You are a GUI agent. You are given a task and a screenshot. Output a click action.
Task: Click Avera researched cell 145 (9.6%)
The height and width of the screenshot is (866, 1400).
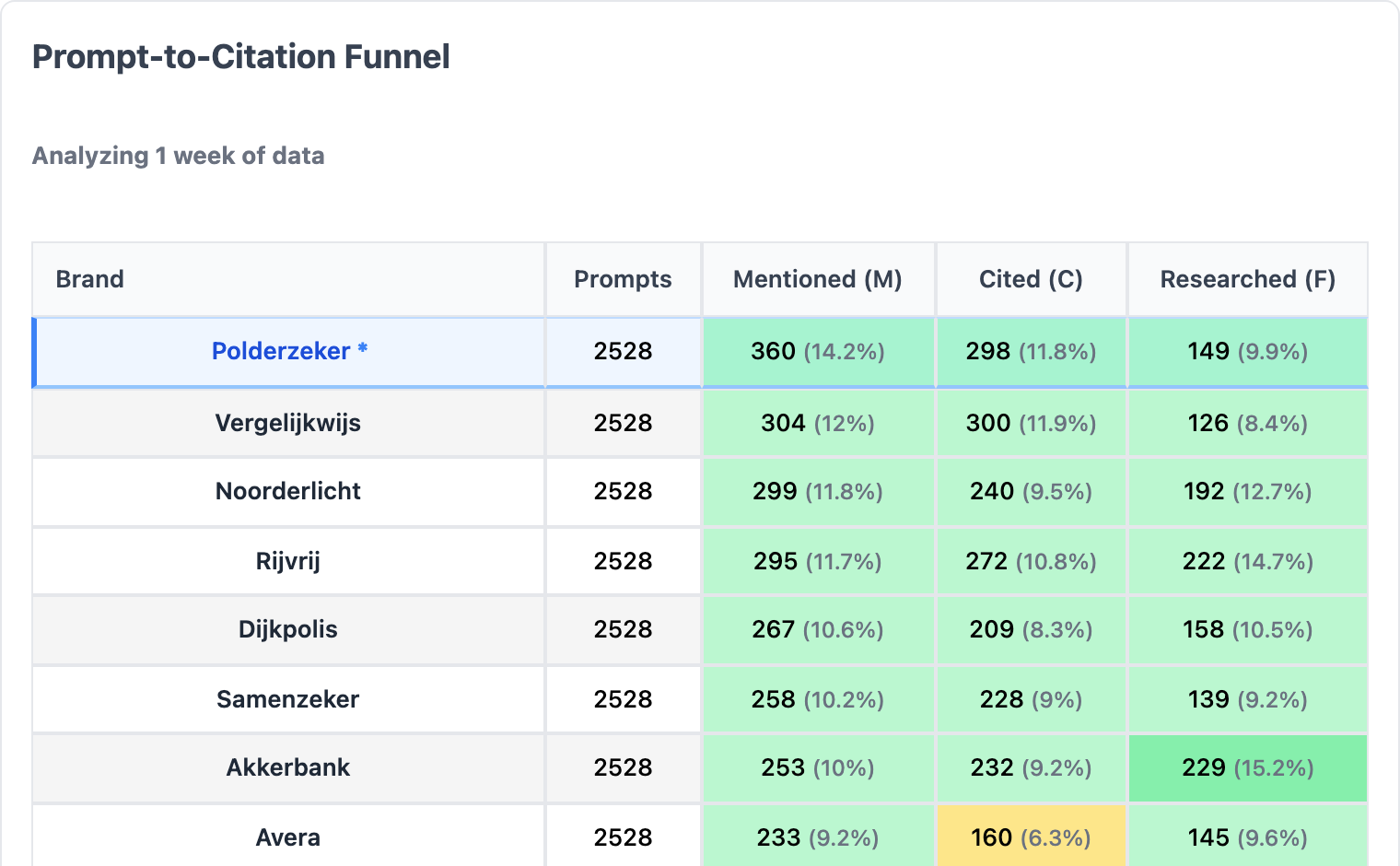pos(1248,836)
